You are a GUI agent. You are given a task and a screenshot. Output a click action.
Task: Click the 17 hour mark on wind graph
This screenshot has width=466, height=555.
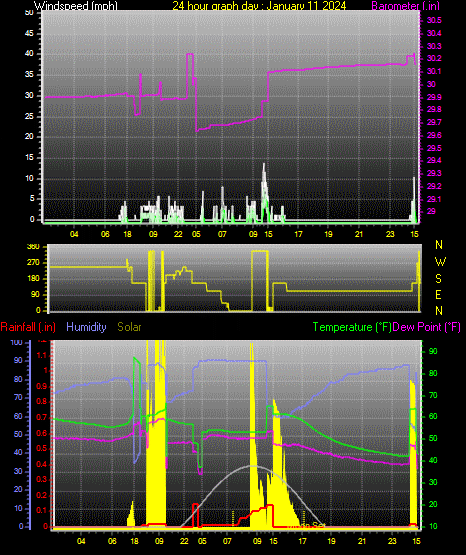pyautogui.click(x=299, y=234)
